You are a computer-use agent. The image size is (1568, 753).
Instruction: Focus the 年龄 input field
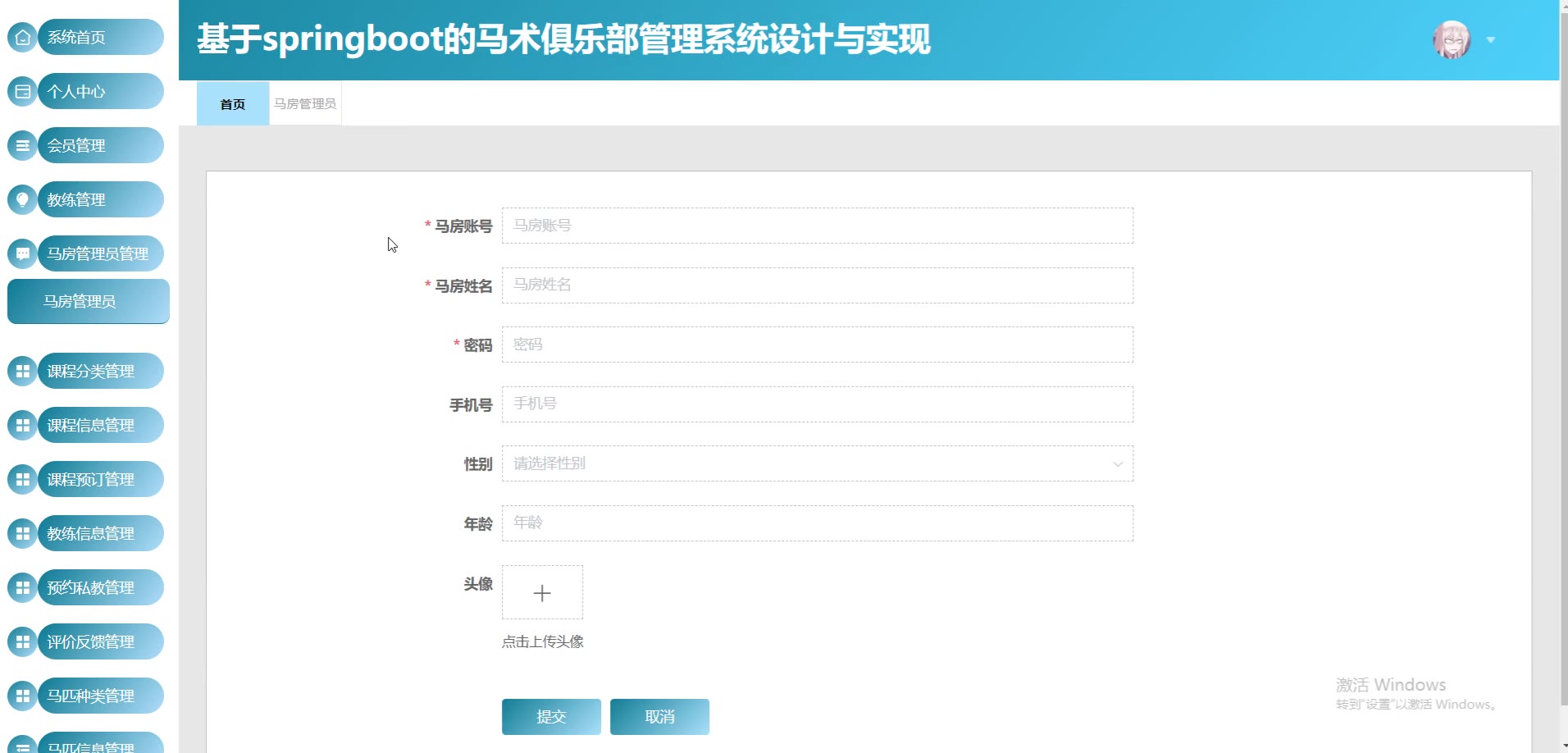pyautogui.click(x=818, y=523)
